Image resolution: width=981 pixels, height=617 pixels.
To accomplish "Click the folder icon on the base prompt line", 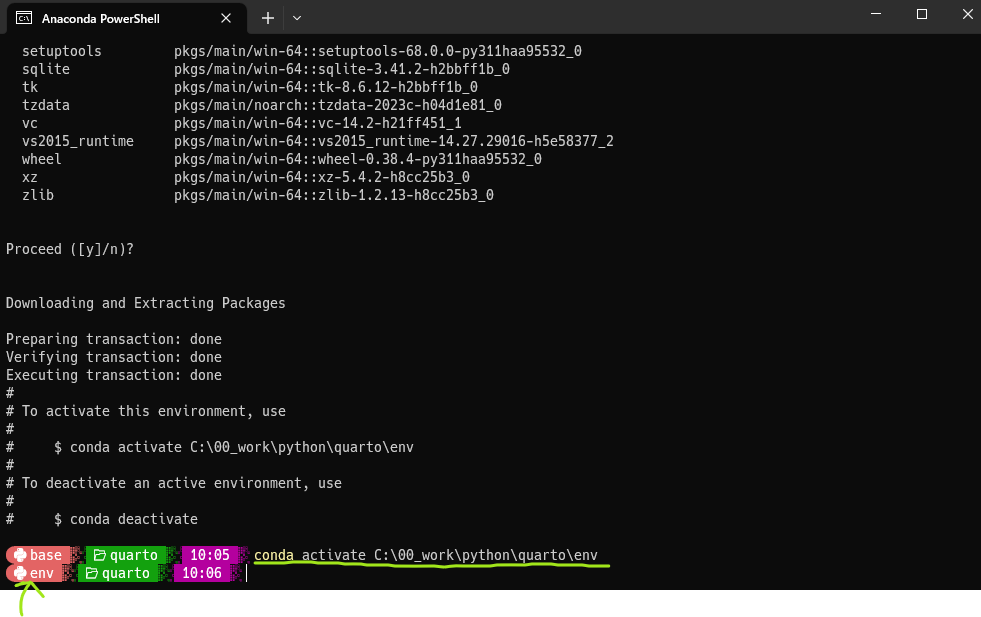I will pyautogui.click(x=99, y=555).
